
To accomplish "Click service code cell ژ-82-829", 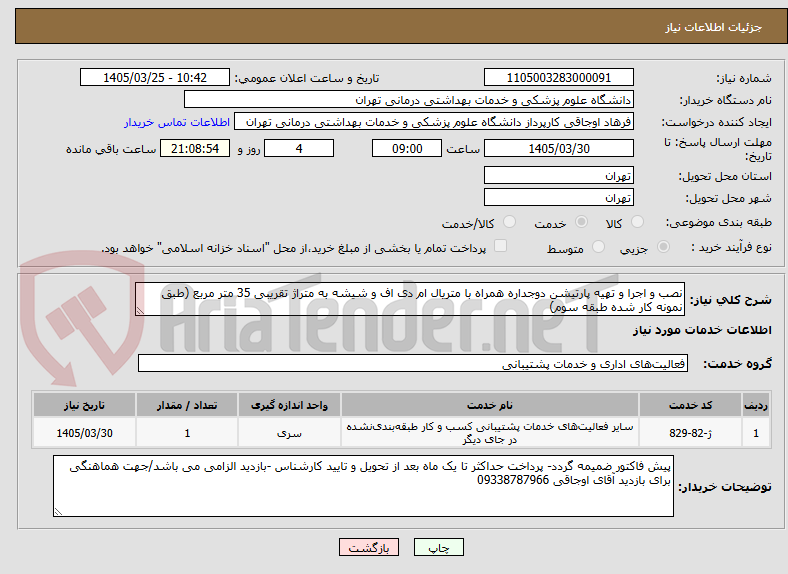I will pyautogui.click(x=691, y=433).
